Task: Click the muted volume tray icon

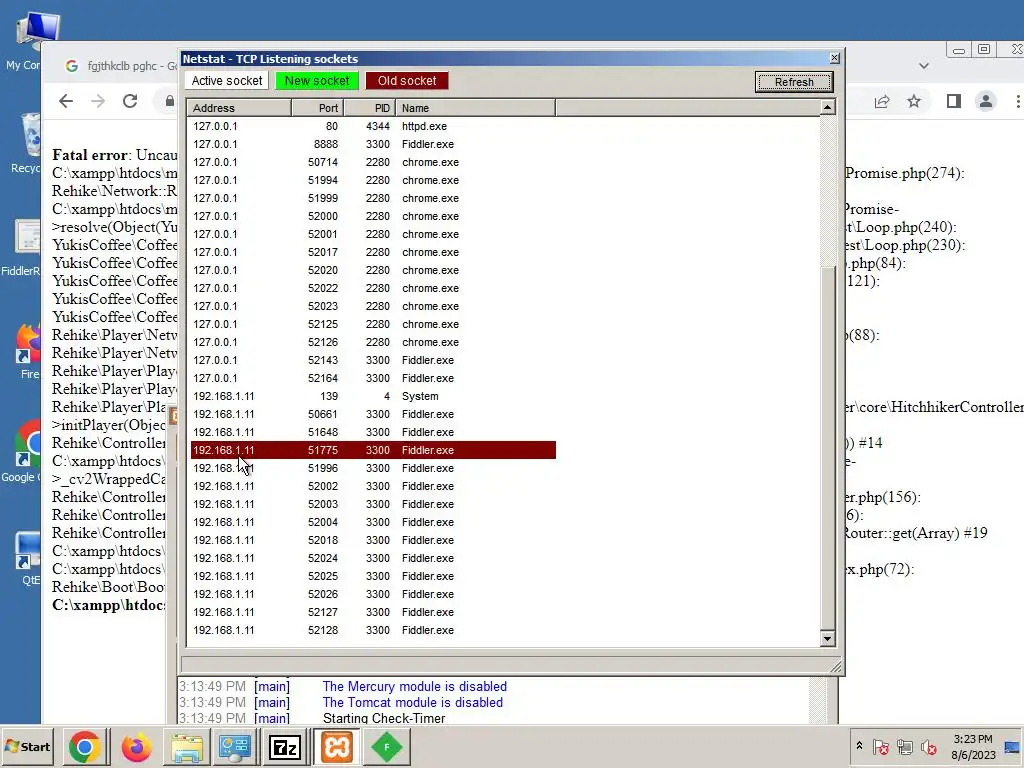Action: [x=929, y=747]
